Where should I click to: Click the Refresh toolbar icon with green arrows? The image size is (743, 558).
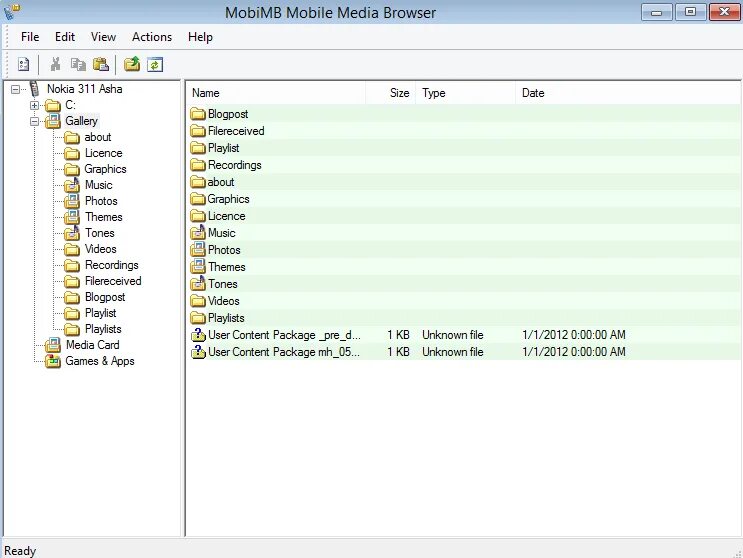[x=155, y=64]
